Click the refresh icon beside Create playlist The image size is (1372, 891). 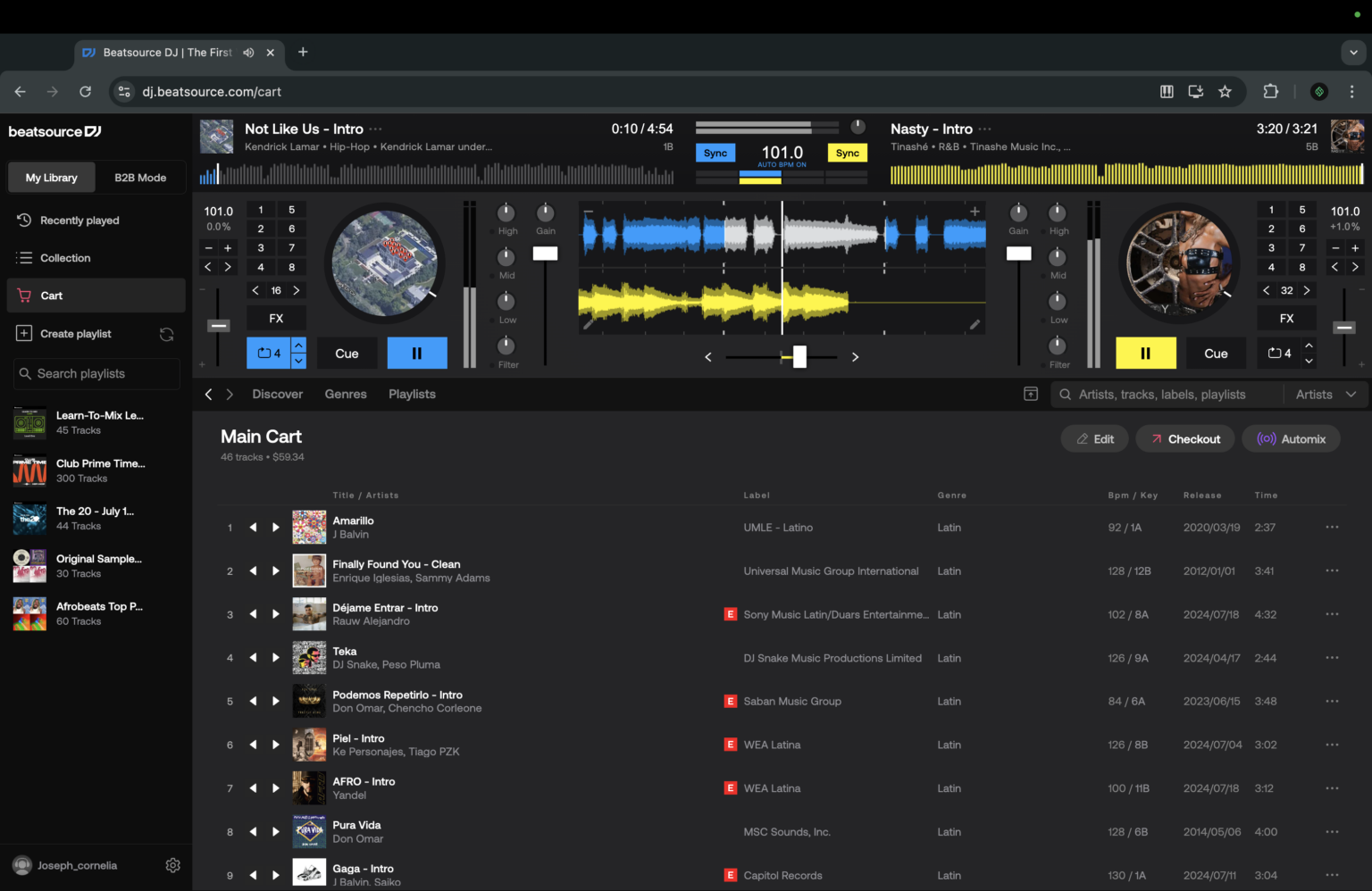click(166, 333)
